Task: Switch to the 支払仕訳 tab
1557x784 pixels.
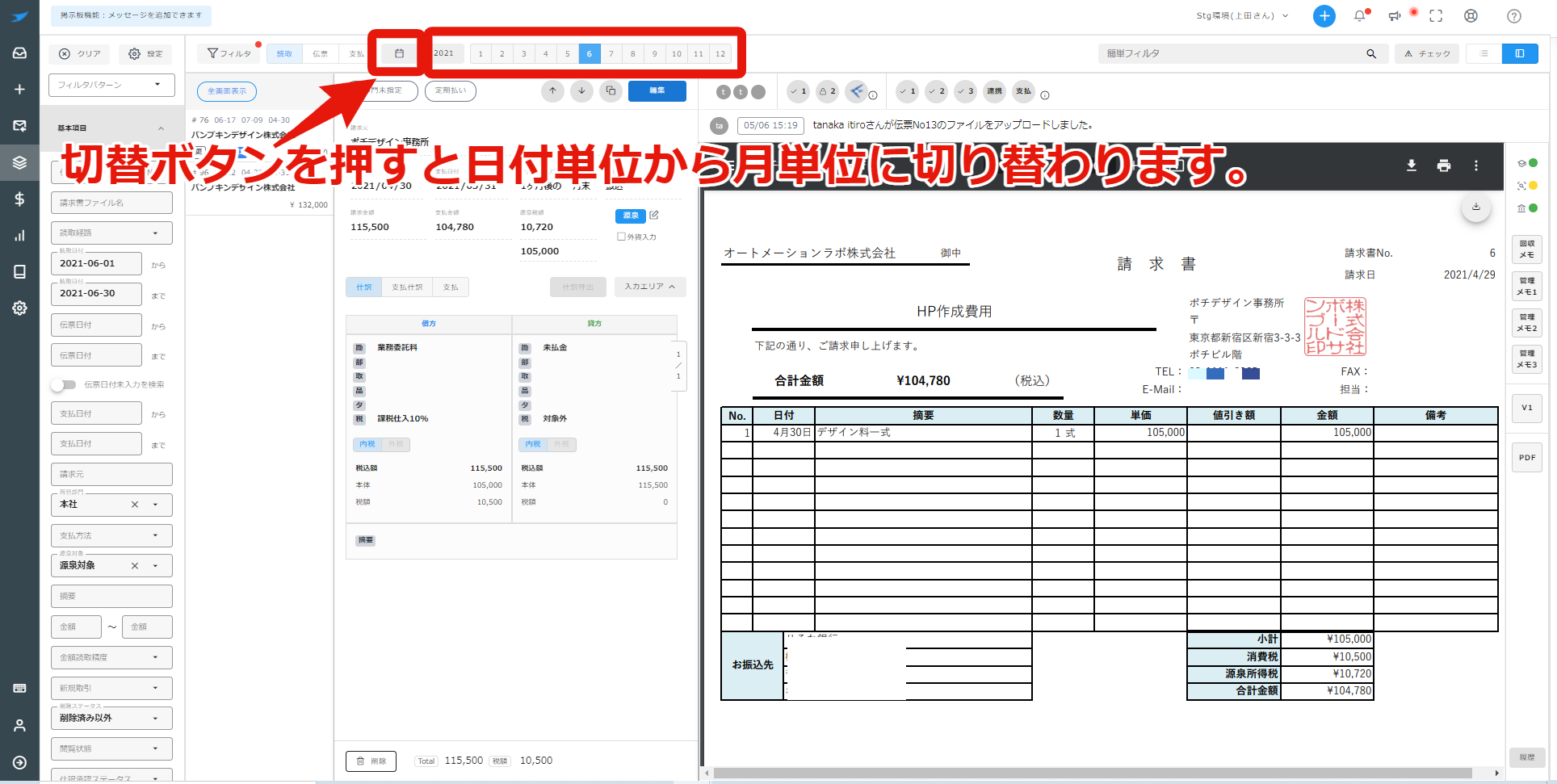Action: coord(407,287)
